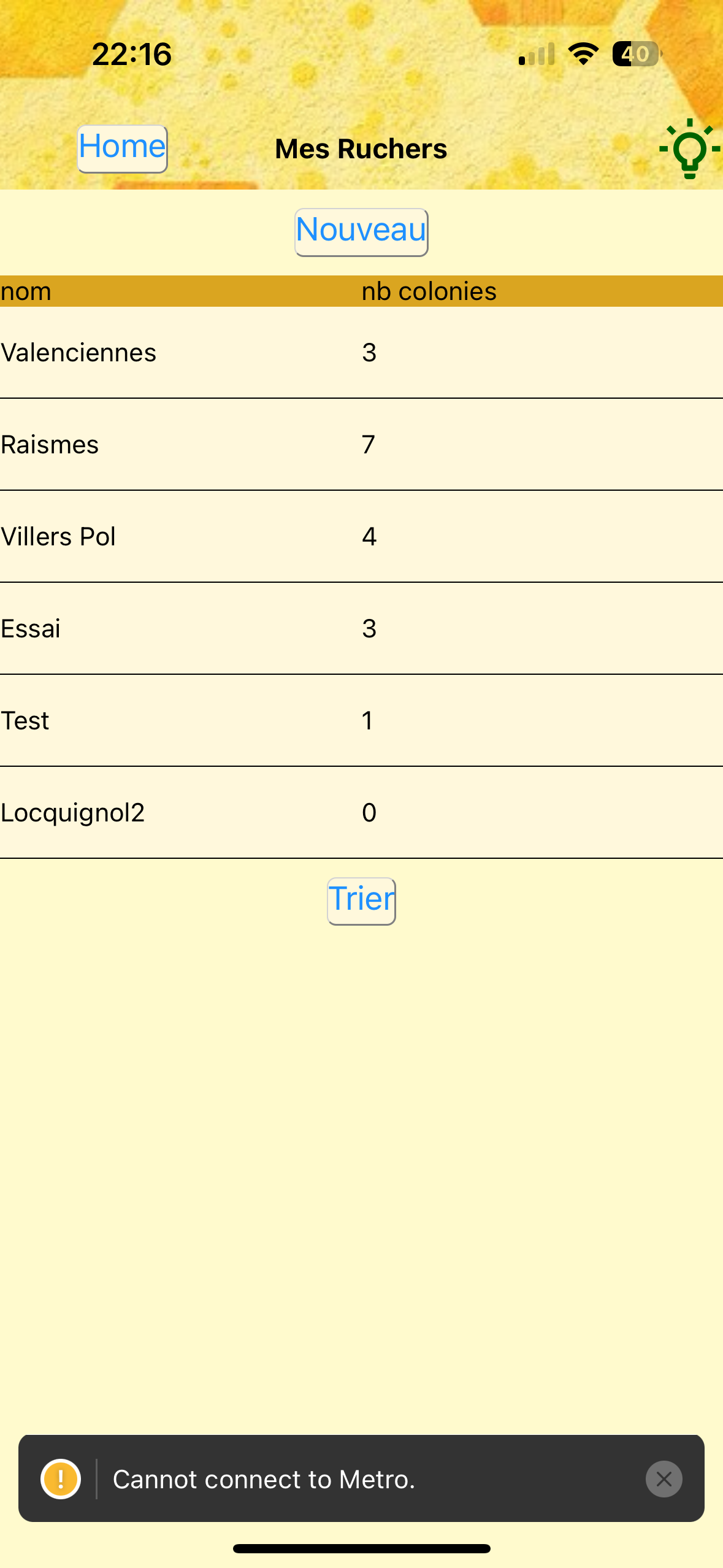The width and height of the screenshot is (723, 1568).
Task: Tap the nb colonies column header
Action: (429, 291)
